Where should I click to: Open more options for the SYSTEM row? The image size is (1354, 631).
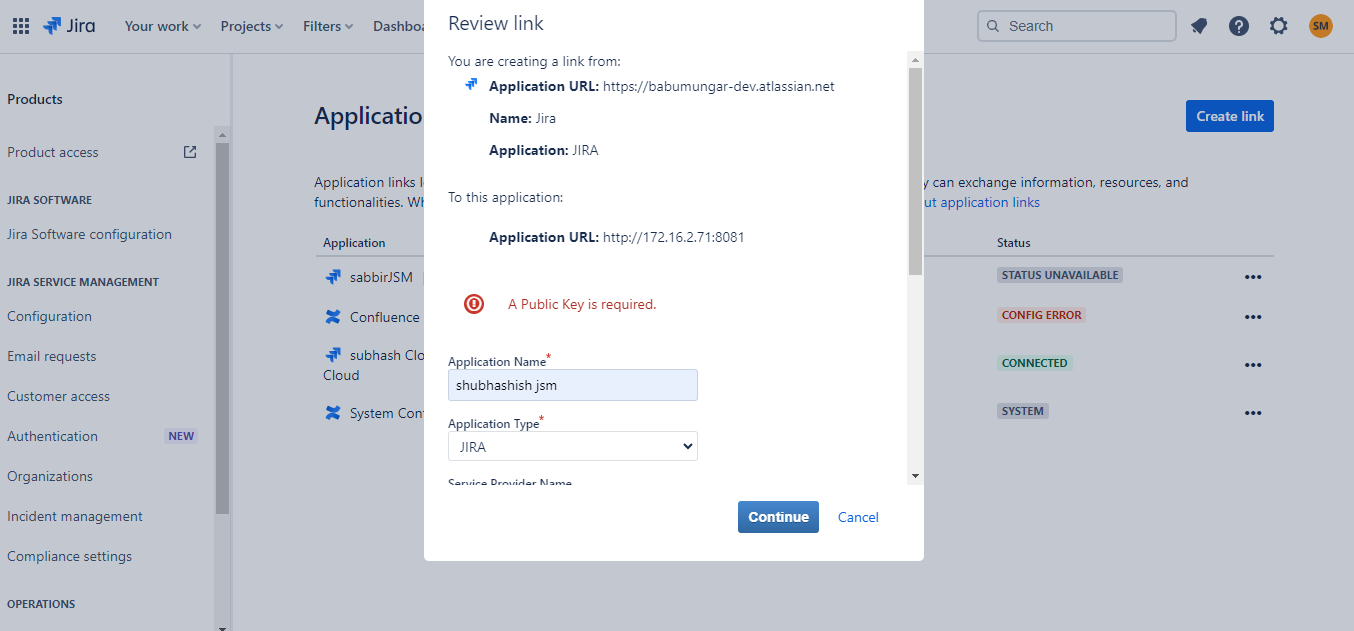coord(1253,412)
